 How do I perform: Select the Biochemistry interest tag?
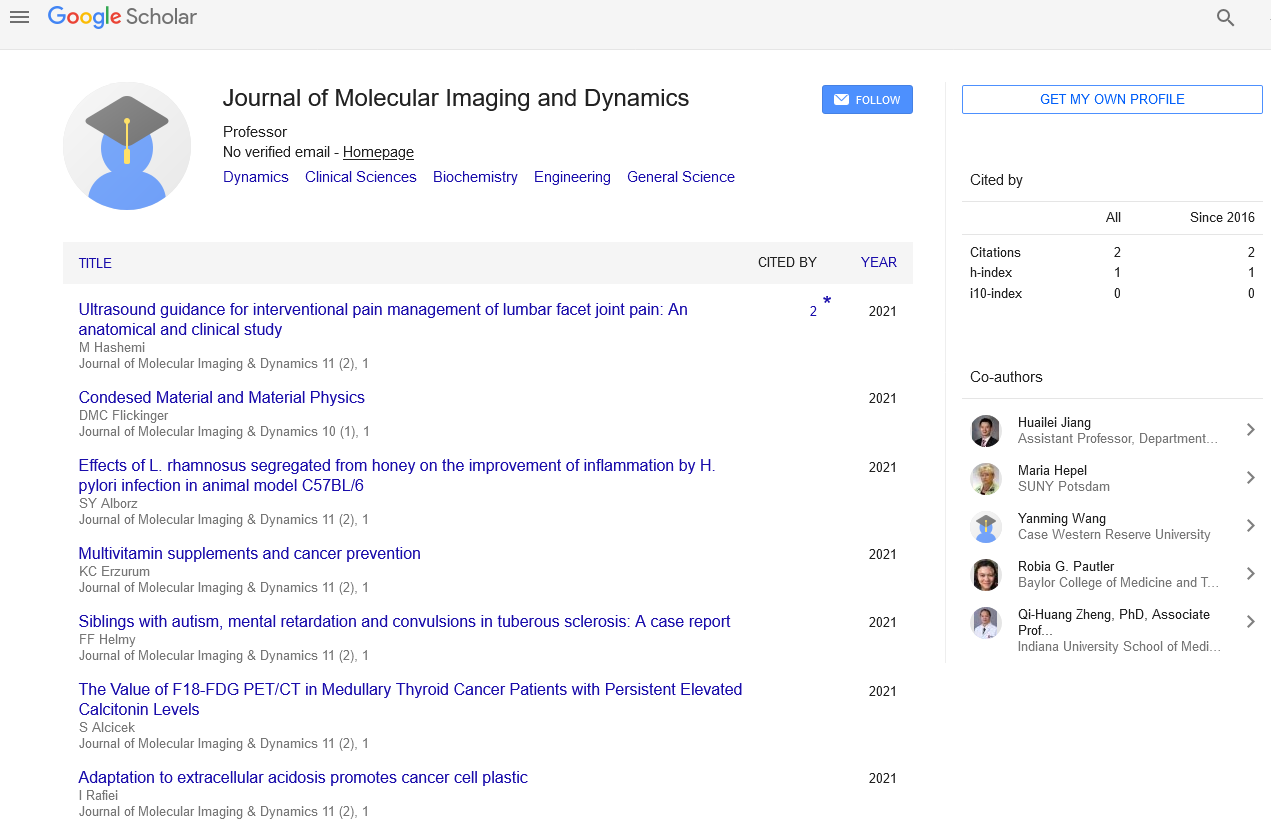(475, 177)
